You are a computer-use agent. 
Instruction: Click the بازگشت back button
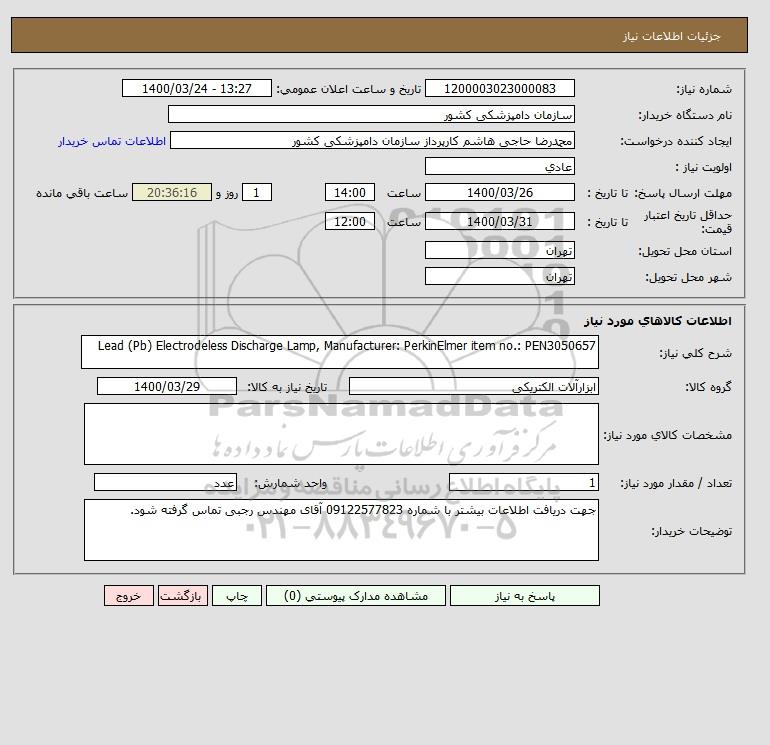click(x=183, y=596)
